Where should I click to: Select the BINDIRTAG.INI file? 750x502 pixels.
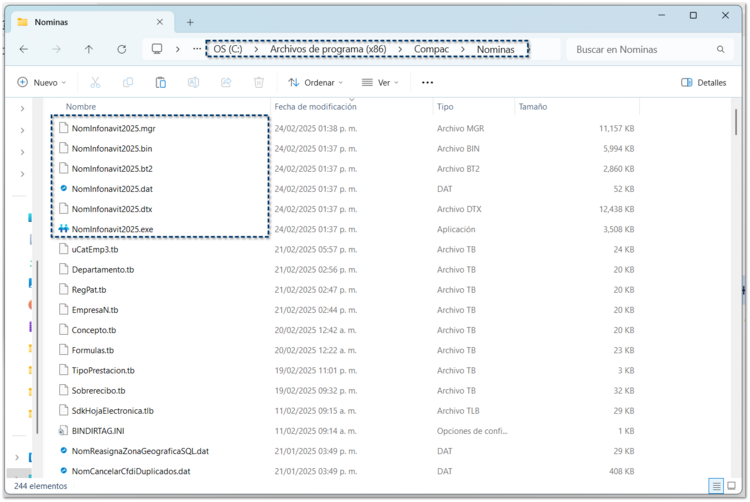click(x=98, y=431)
